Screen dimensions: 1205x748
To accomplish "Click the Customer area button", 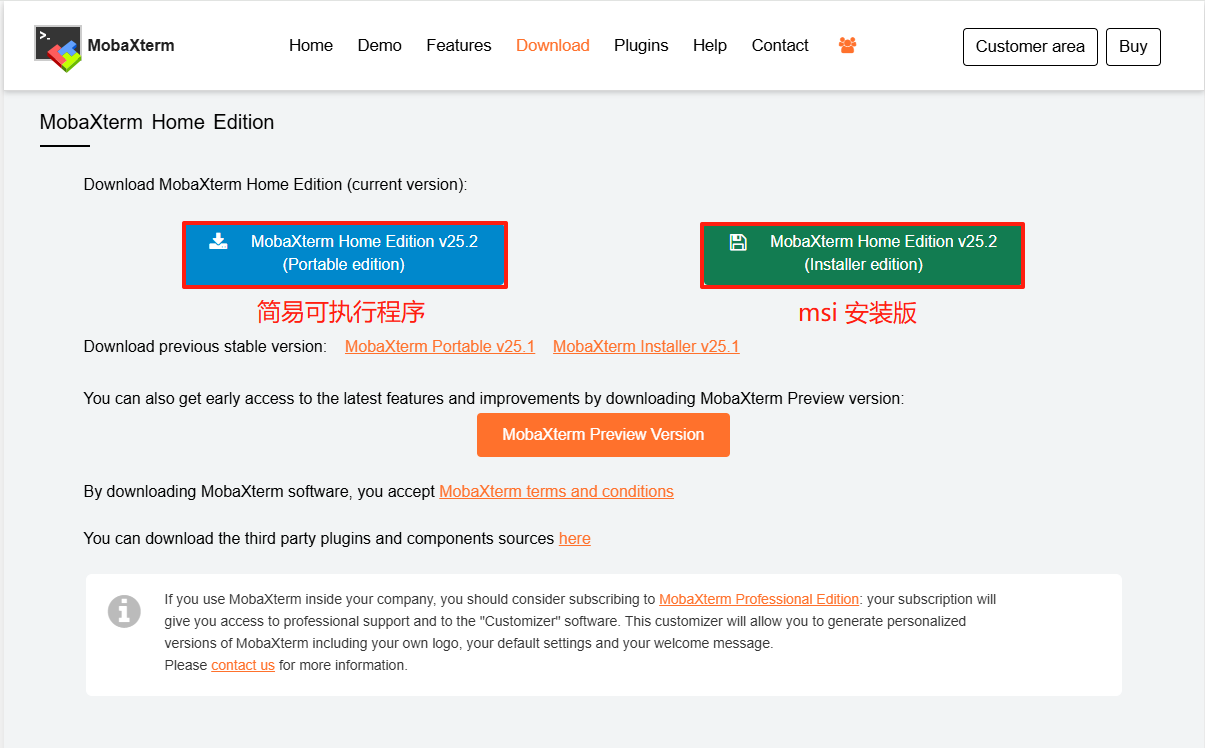I will click(1030, 47).
